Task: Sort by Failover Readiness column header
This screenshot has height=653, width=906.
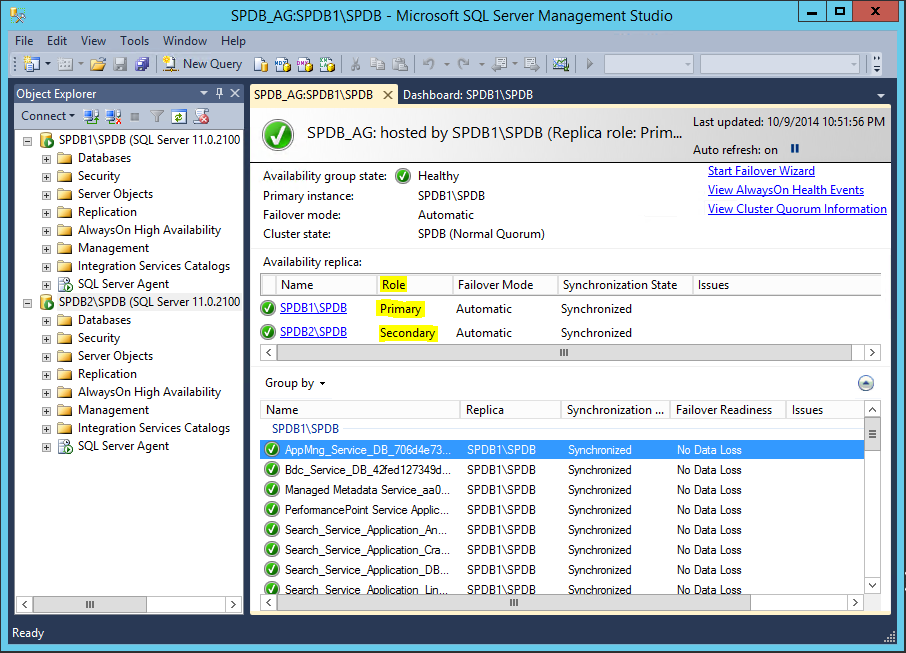Action: coord(727,410)
